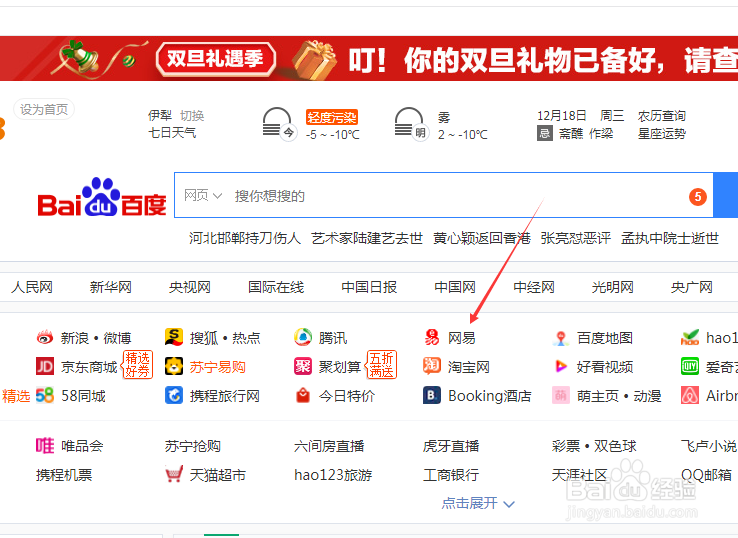Open hot search 孟执中院士逝世
This screenshot has height=538, width=738.
pyautogui.click(x=670, y=238)
